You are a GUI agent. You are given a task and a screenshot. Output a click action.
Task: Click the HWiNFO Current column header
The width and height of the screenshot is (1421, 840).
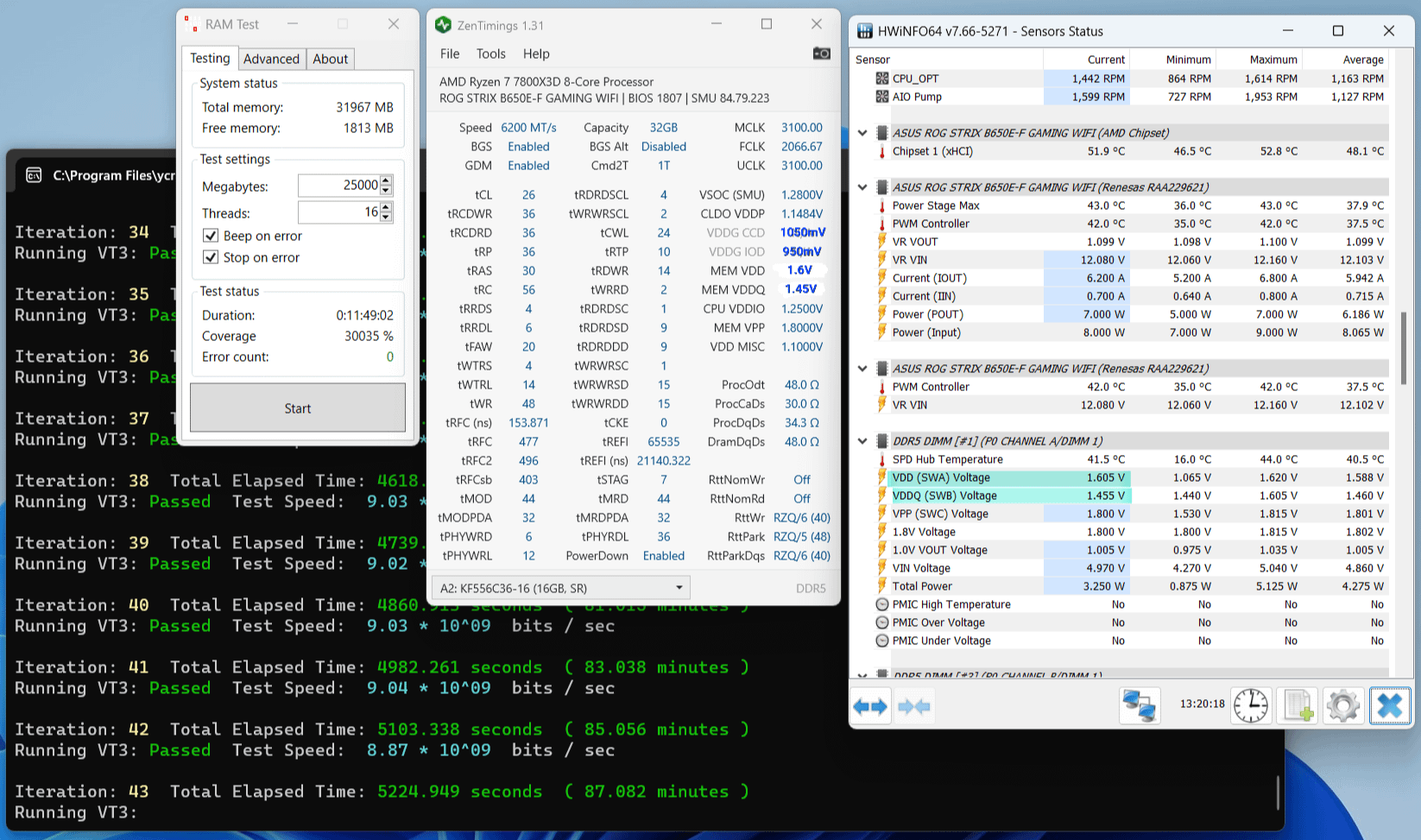(1086, 60)
